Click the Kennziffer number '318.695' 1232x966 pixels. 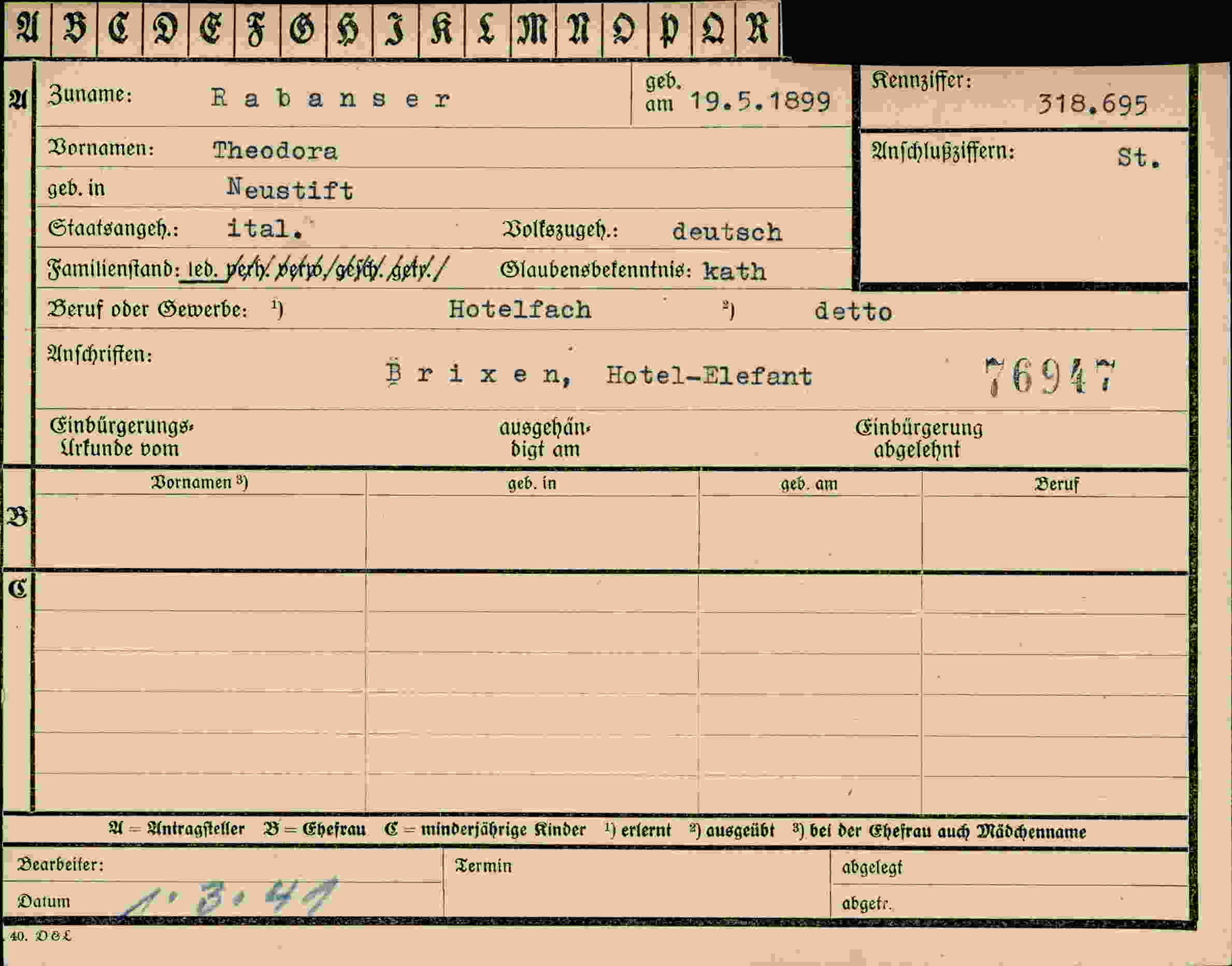[1092, 105]
